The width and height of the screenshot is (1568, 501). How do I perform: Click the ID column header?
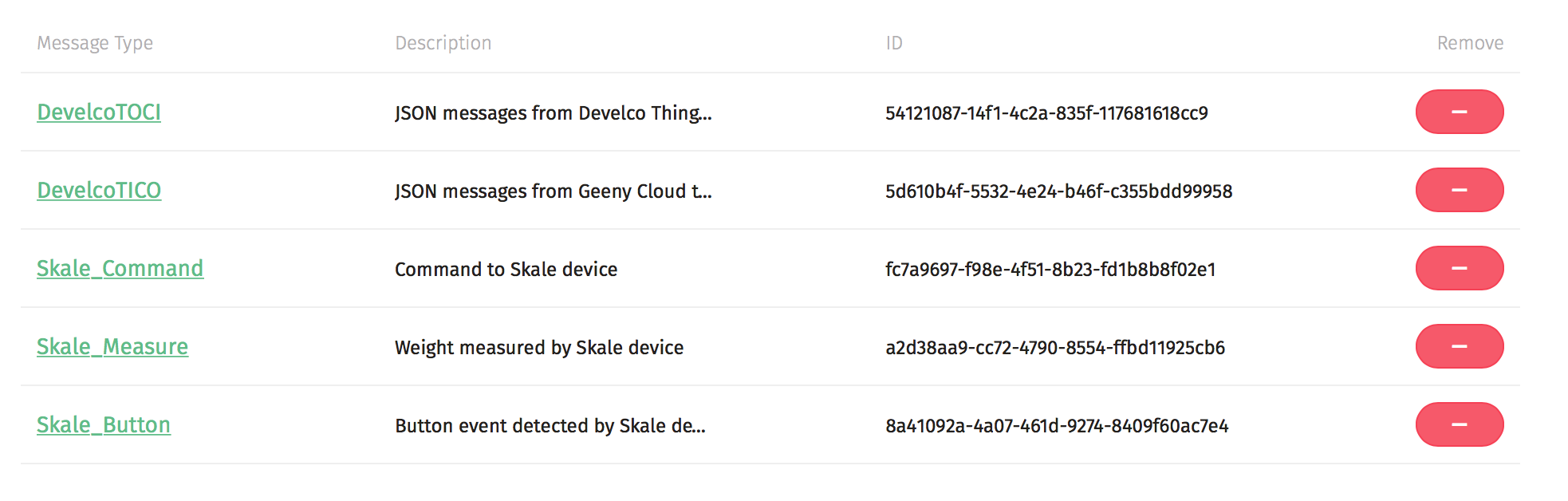pyautogui.click(x=894, y=43)
